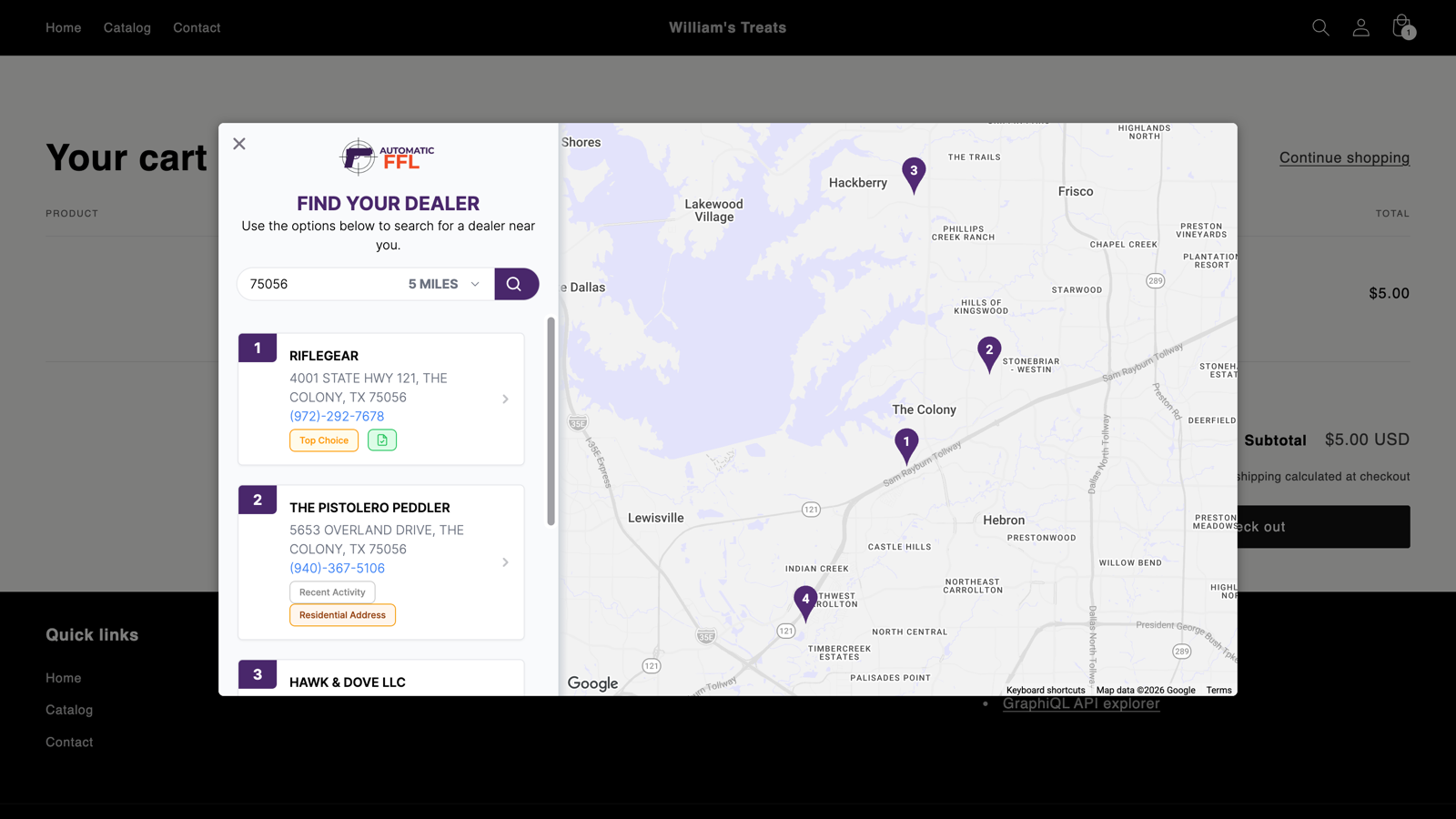
Task: Select RIFLEGEAR dealer name
Action: tap(324, 356)
